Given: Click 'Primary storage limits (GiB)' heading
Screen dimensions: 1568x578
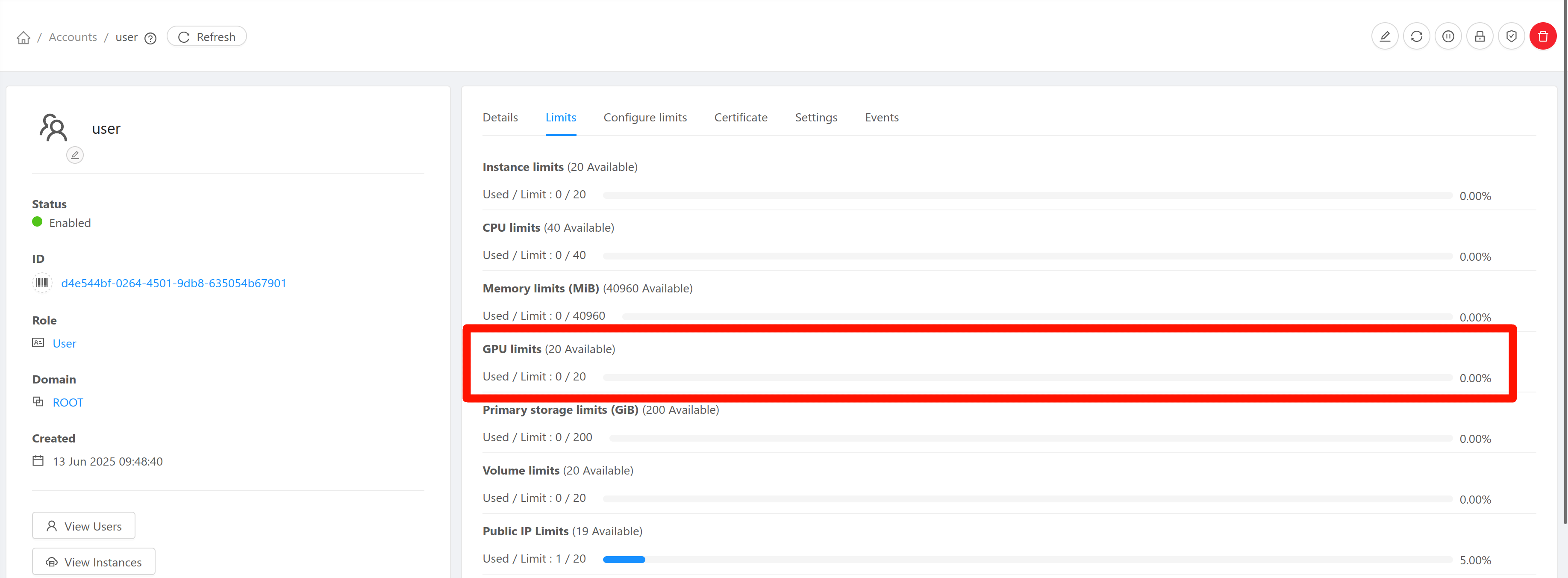Looking at the screenshot, I should 561,410.
